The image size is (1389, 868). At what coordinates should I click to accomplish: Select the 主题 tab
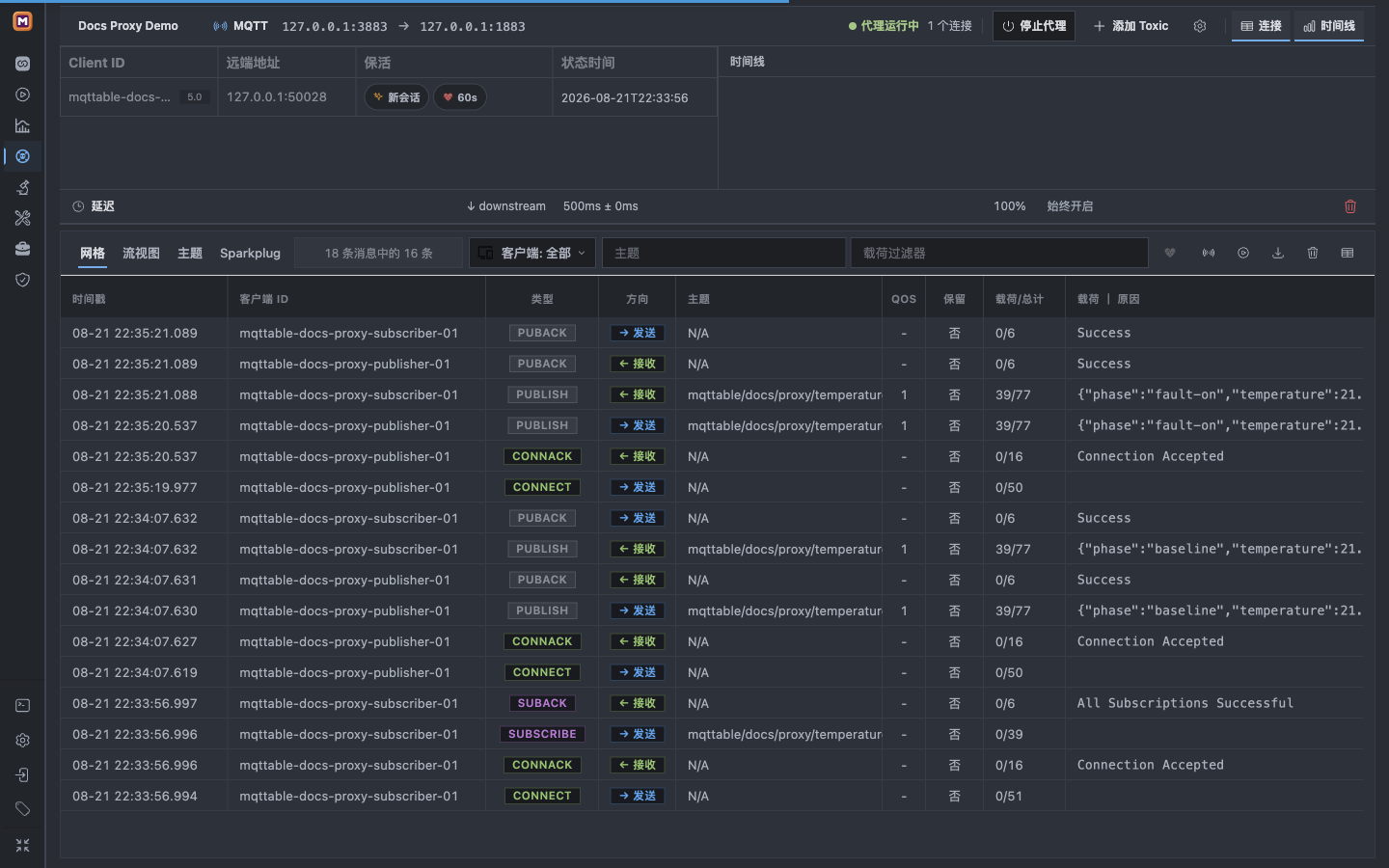tap(190, 253)
